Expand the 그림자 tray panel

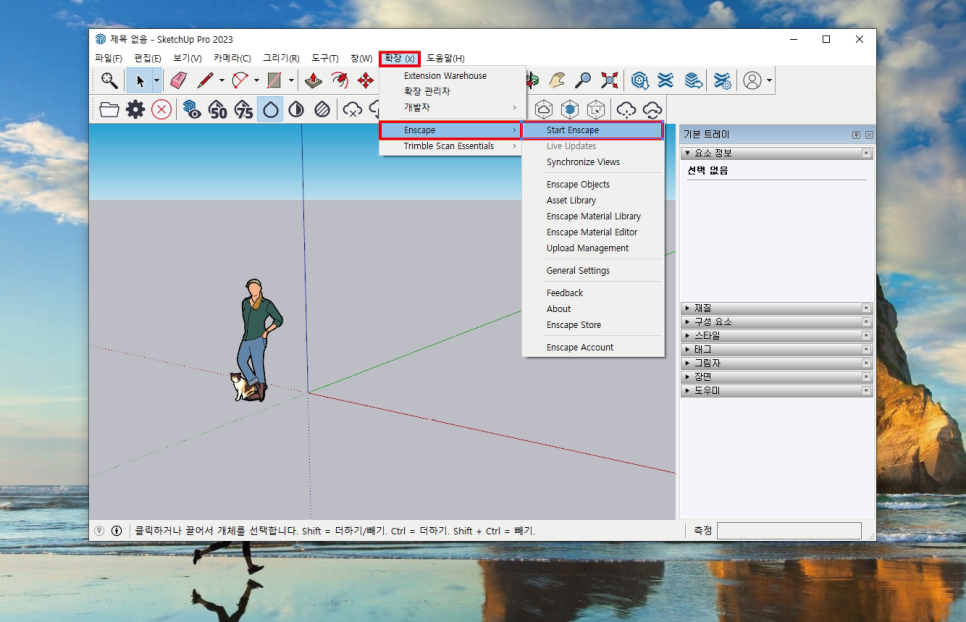pos(688,363)
